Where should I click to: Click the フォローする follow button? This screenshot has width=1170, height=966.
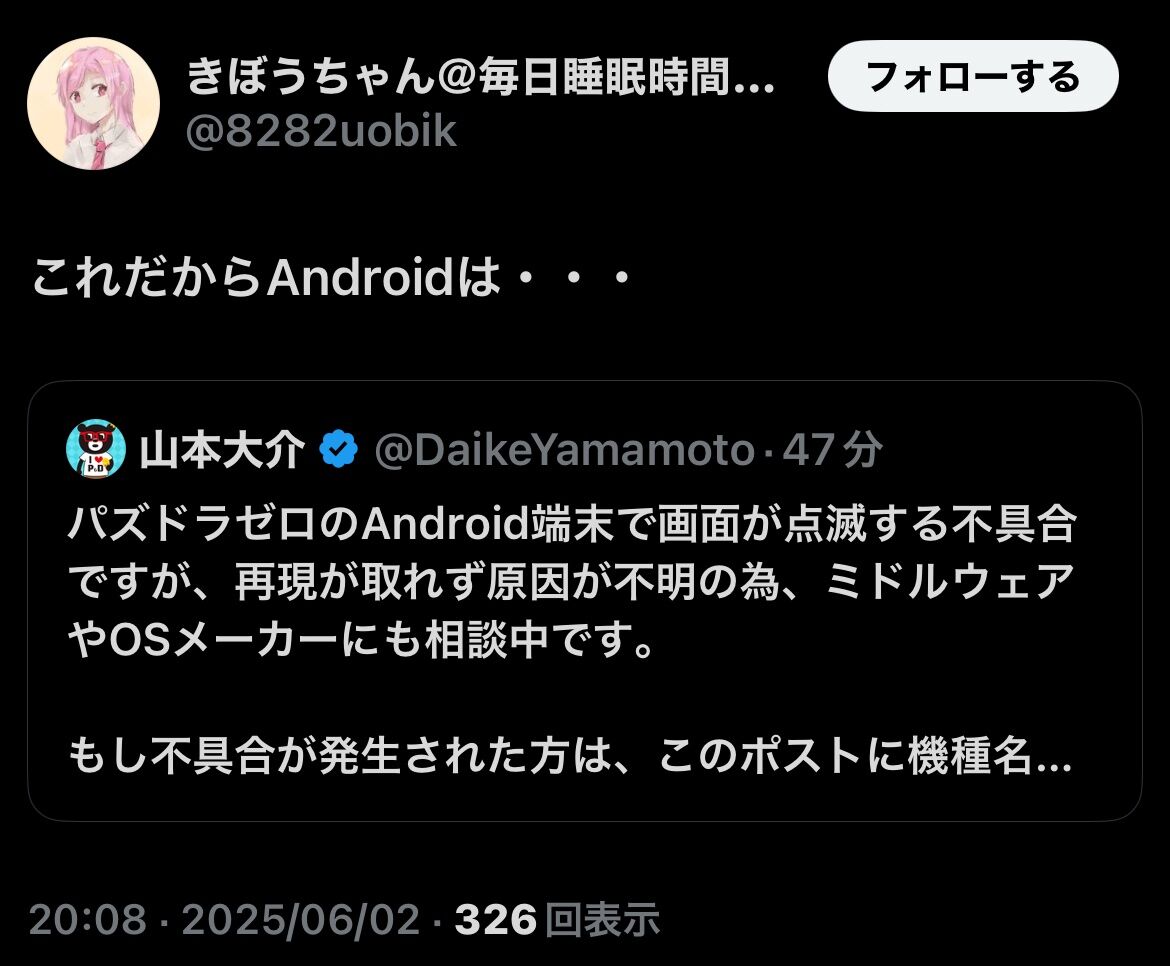pos(973,76)
